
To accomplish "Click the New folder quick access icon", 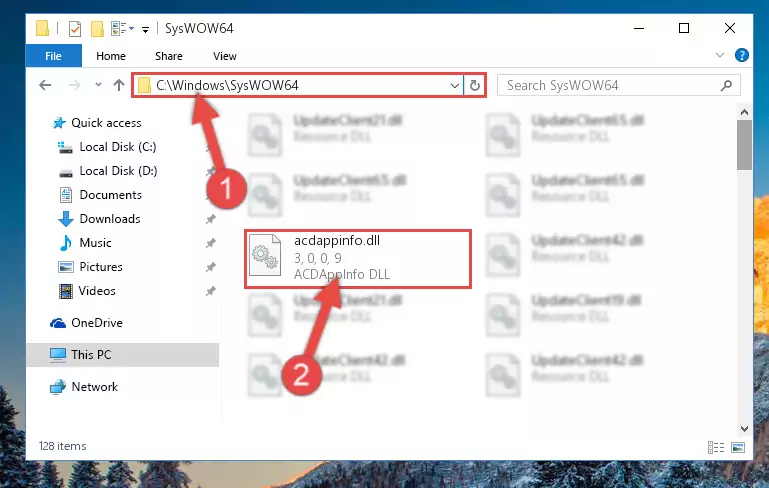I will pyautogui.click(x=97, y=29).
